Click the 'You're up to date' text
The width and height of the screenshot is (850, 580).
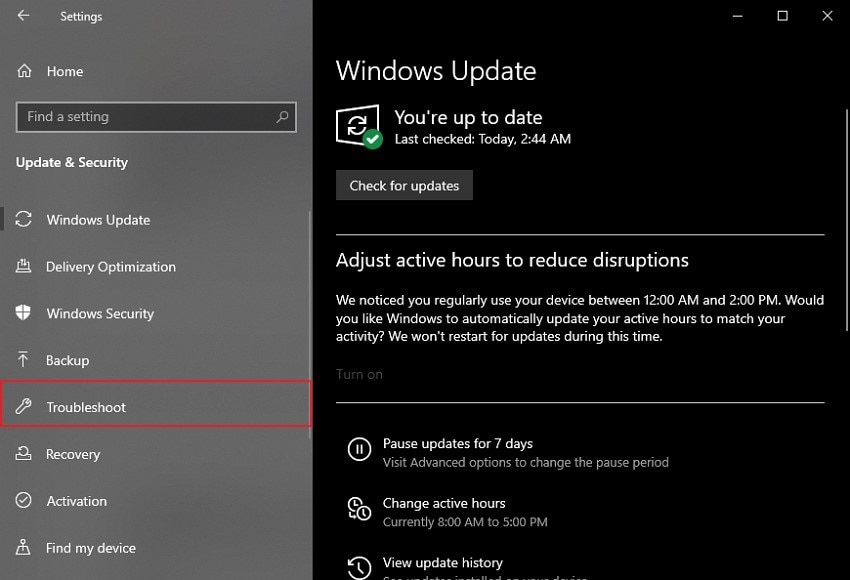click(x=468, y=117)
